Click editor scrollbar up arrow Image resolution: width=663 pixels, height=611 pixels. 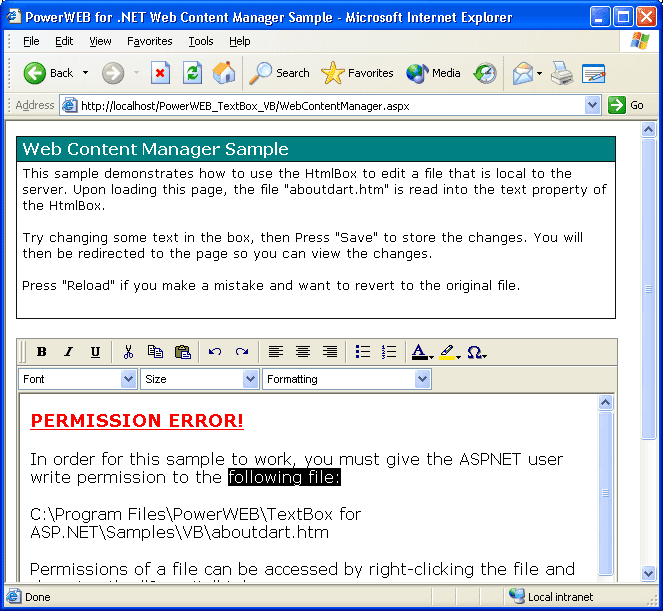pos(605,403)
